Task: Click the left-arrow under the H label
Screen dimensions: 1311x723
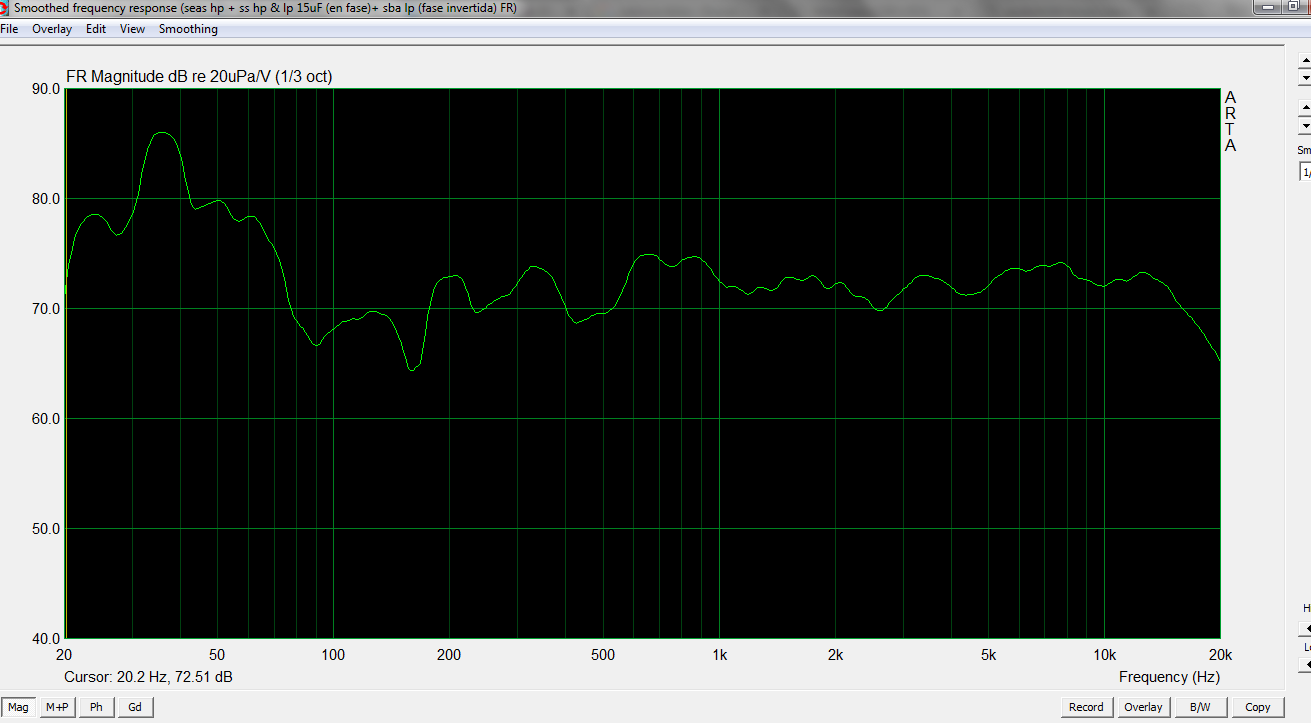Action: 1304,628
